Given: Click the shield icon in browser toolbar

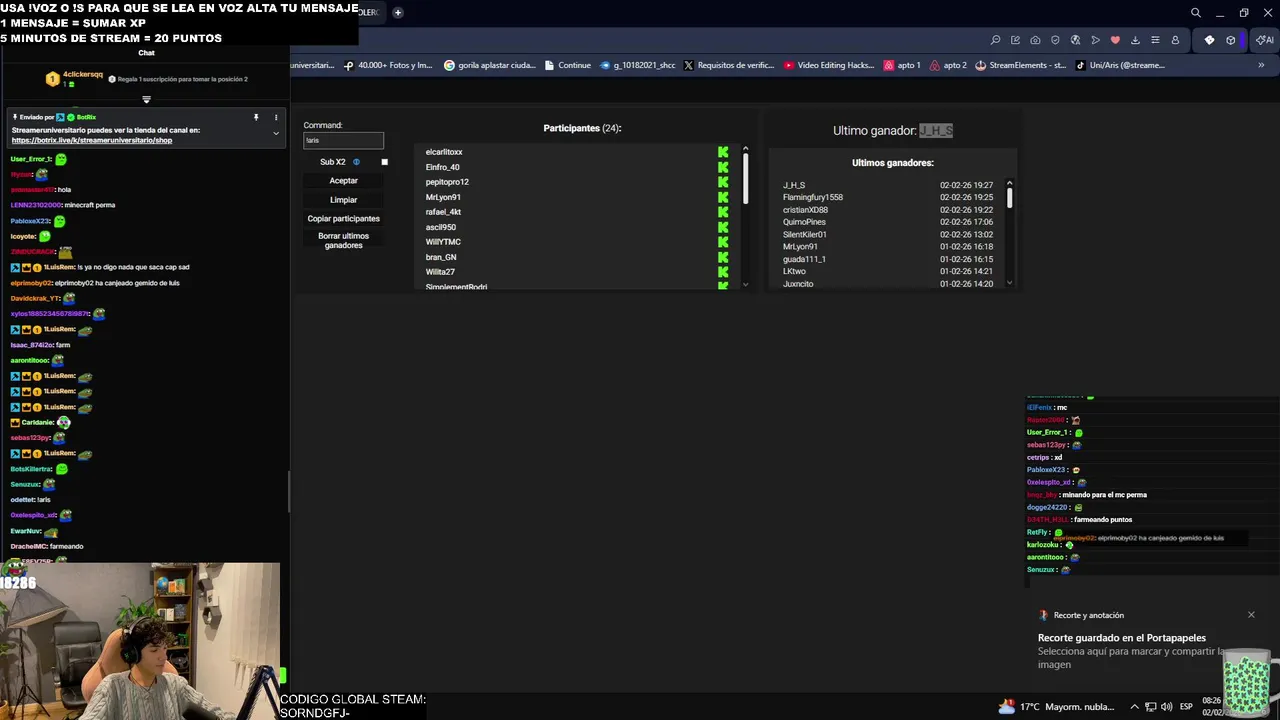Looking at the screenshot, I should coord(1055,40).
